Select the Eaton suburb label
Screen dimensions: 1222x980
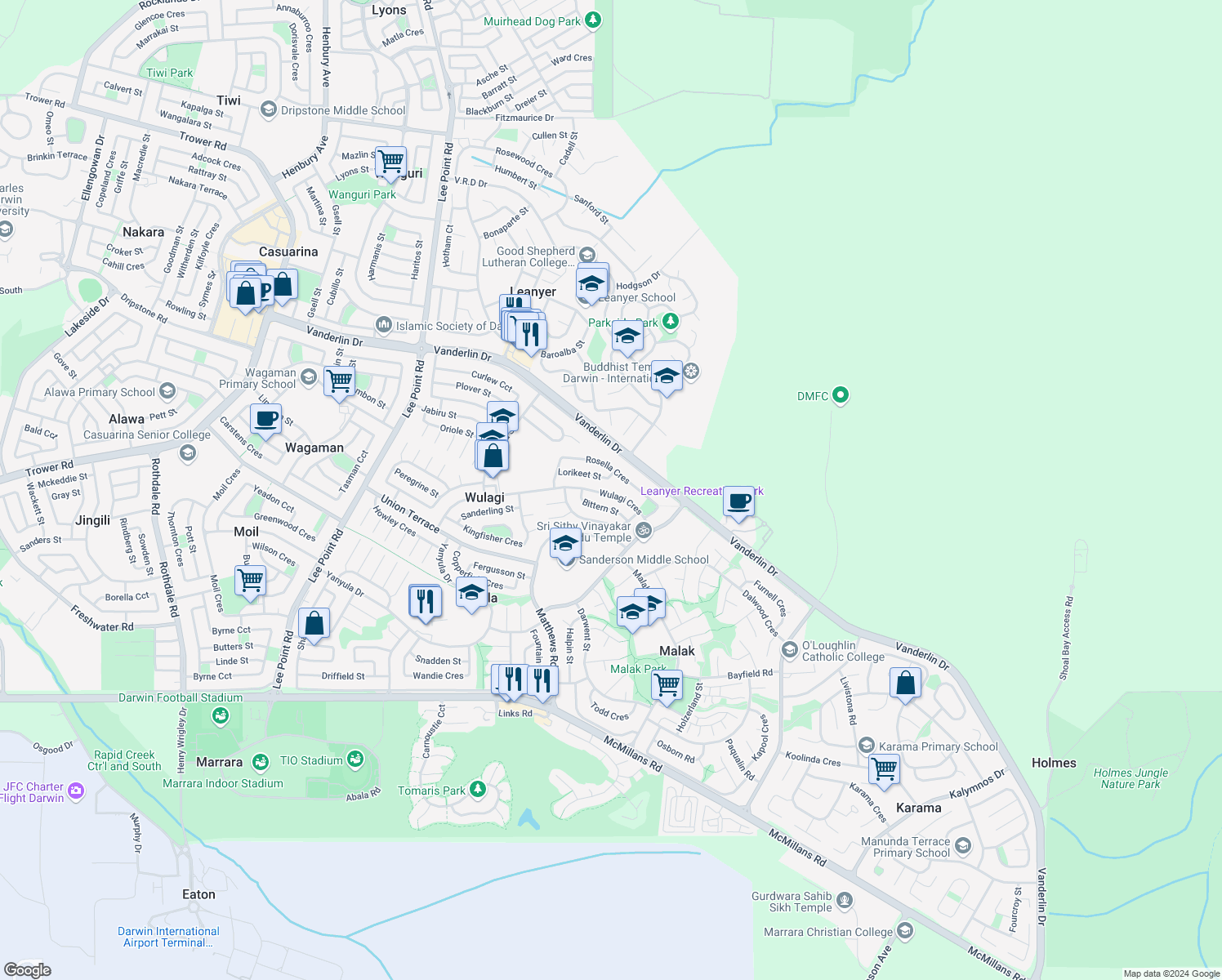click(x=198, y=894)
